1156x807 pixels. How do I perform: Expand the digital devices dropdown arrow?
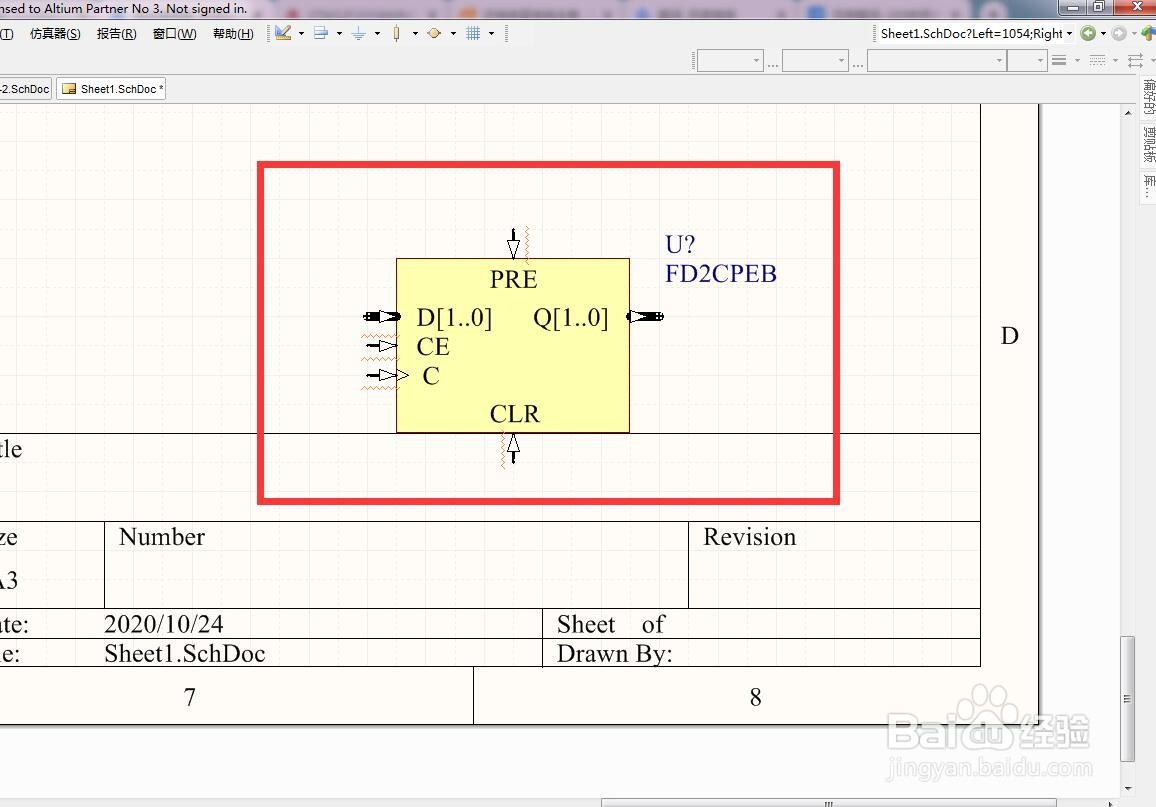415,33
